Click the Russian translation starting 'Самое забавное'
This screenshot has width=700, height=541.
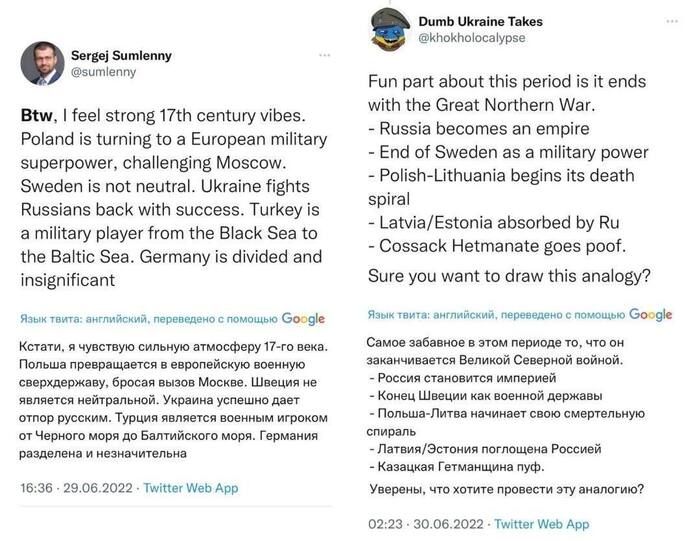508,416
